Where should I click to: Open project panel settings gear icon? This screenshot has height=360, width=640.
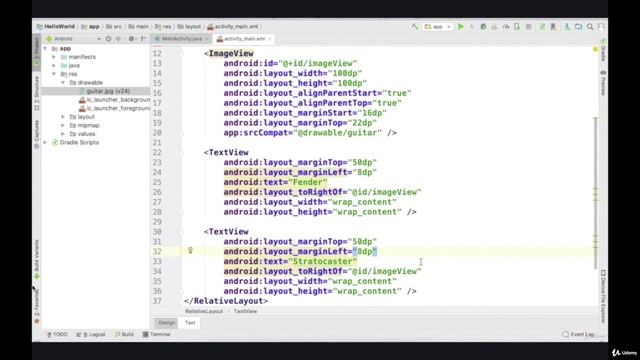click(131, 39)
